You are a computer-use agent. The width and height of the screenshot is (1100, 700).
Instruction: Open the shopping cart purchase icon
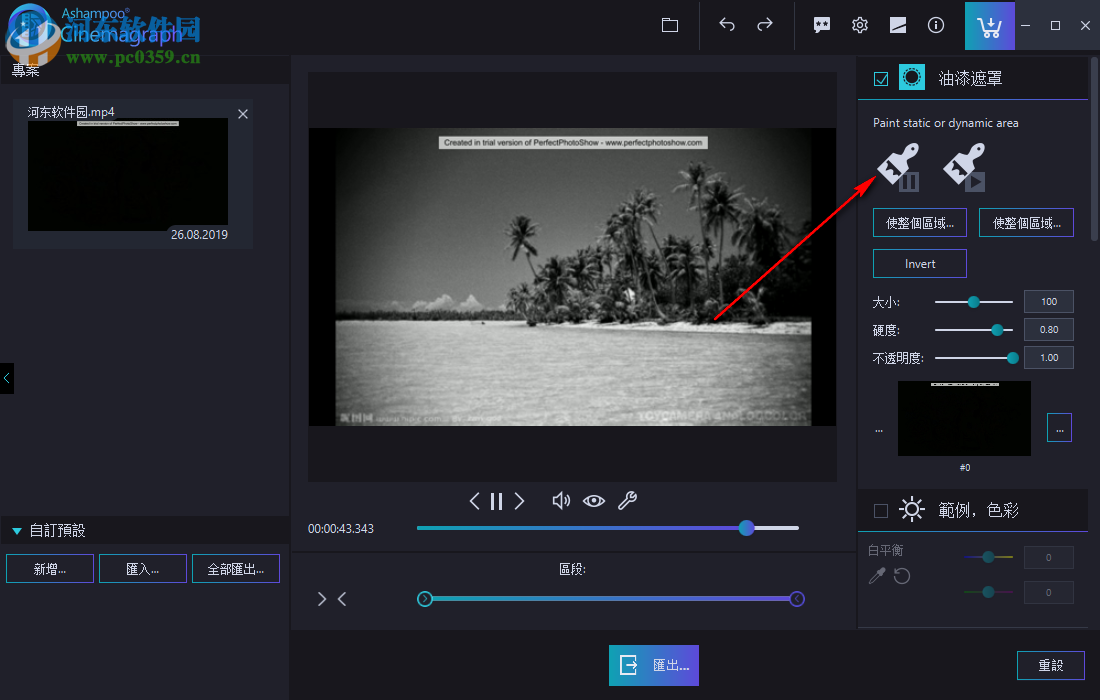989,26
